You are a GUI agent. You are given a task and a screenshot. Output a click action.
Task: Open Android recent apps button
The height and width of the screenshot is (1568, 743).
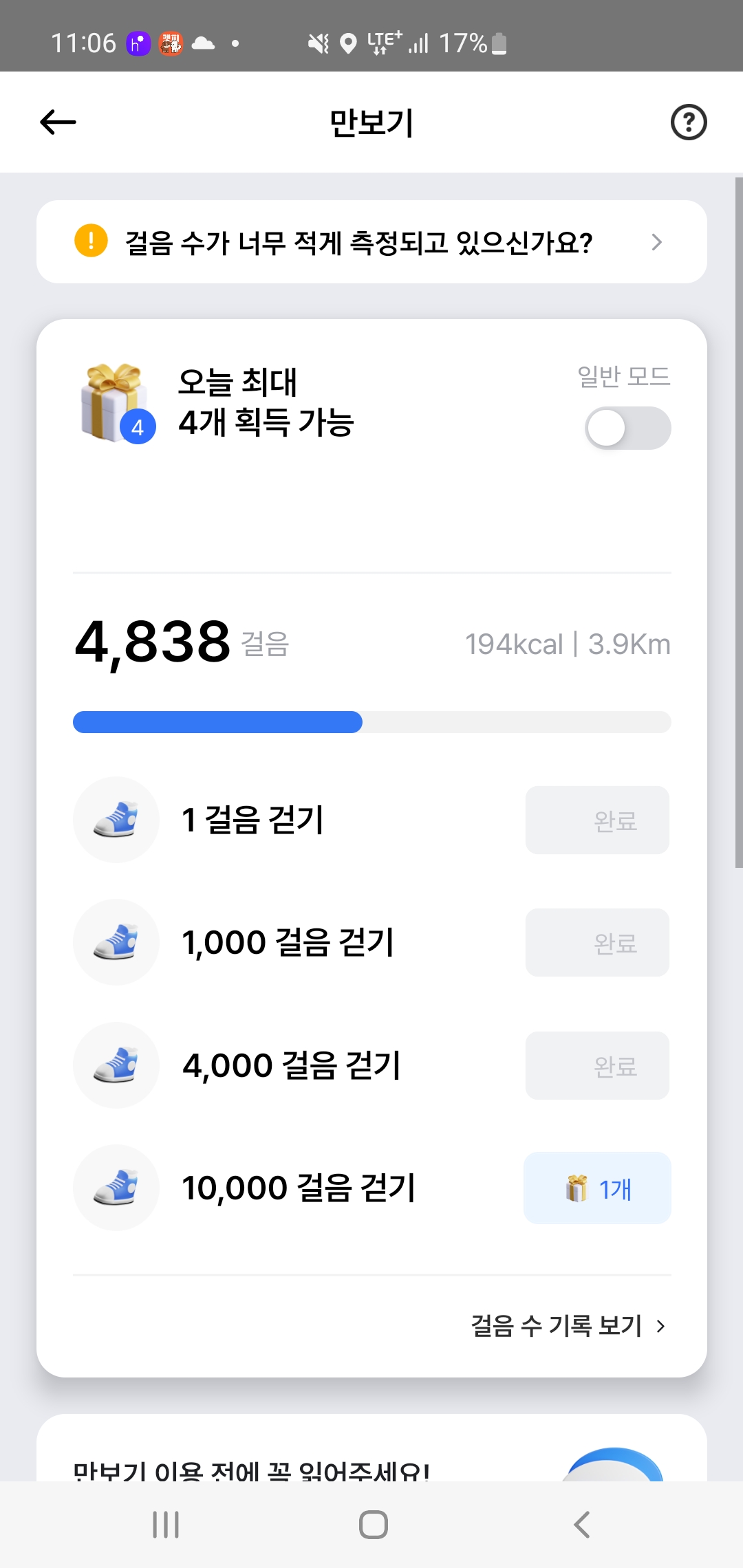click(x=166, y=1525)
